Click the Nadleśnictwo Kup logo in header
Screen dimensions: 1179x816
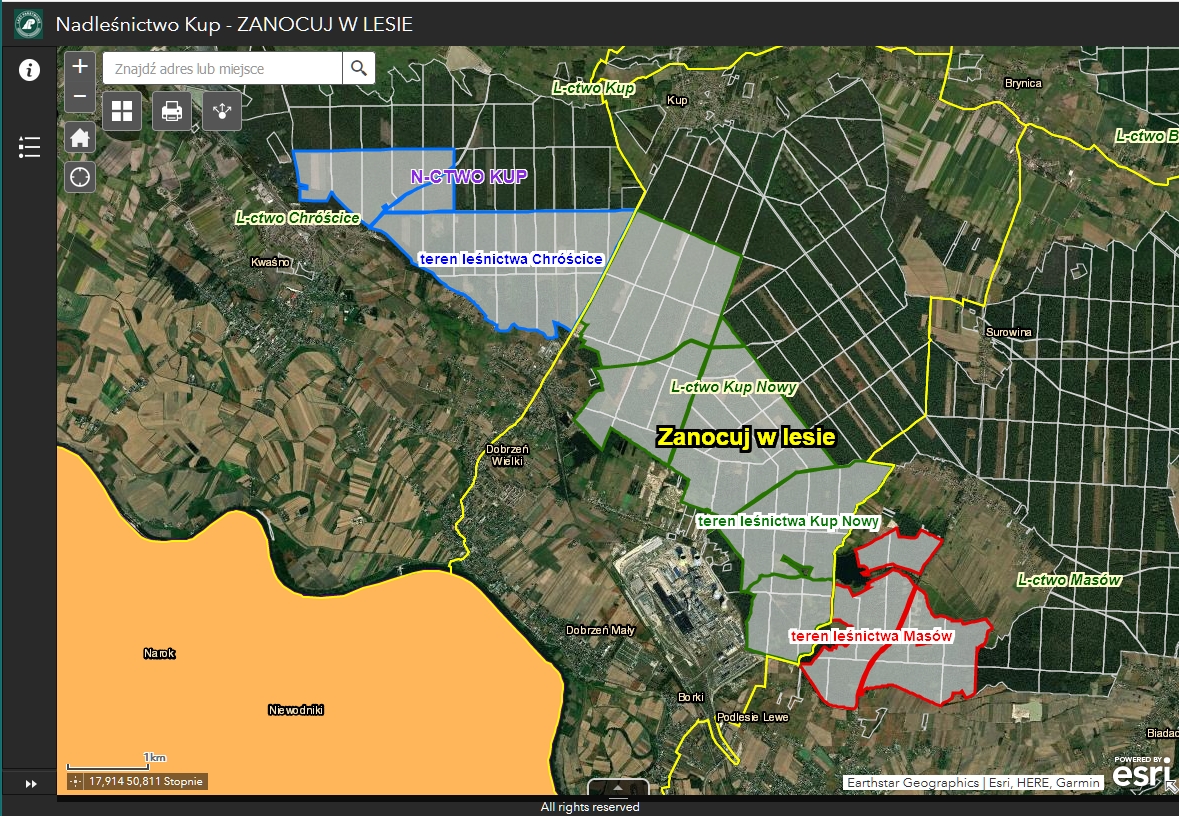28,24
